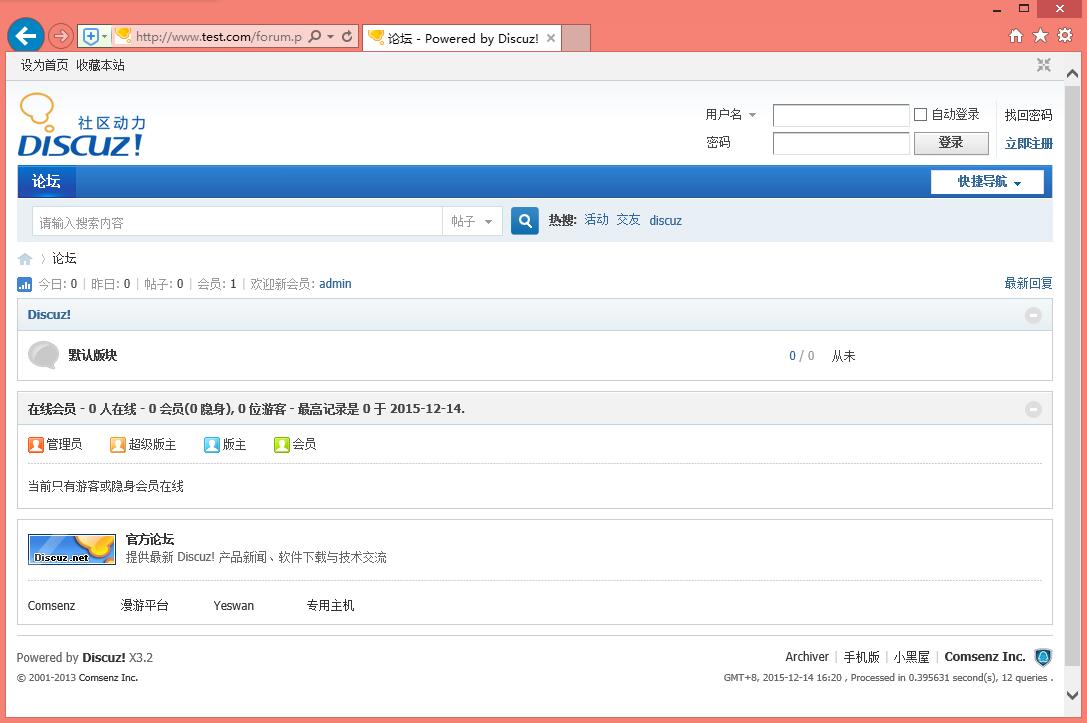The width and height of the screenshot is (1087, 723).
Task: Click the browser address bar URL
Action: click(x=218, y=36)
